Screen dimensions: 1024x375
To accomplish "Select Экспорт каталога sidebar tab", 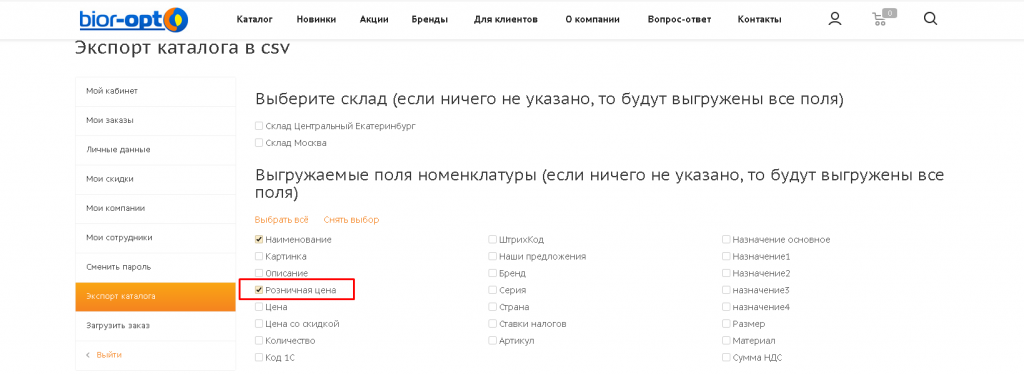I will [155, 297].
